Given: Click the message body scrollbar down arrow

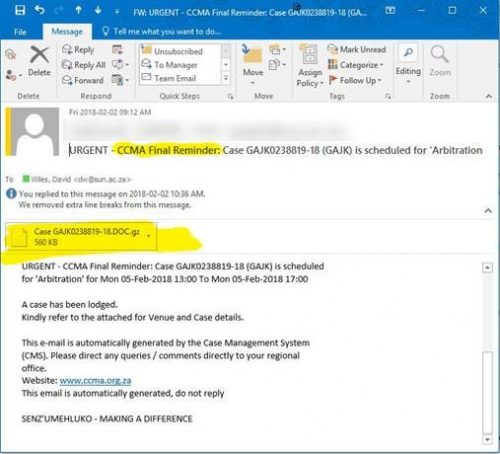Looking at the screenshot, I should click(487, 440).
